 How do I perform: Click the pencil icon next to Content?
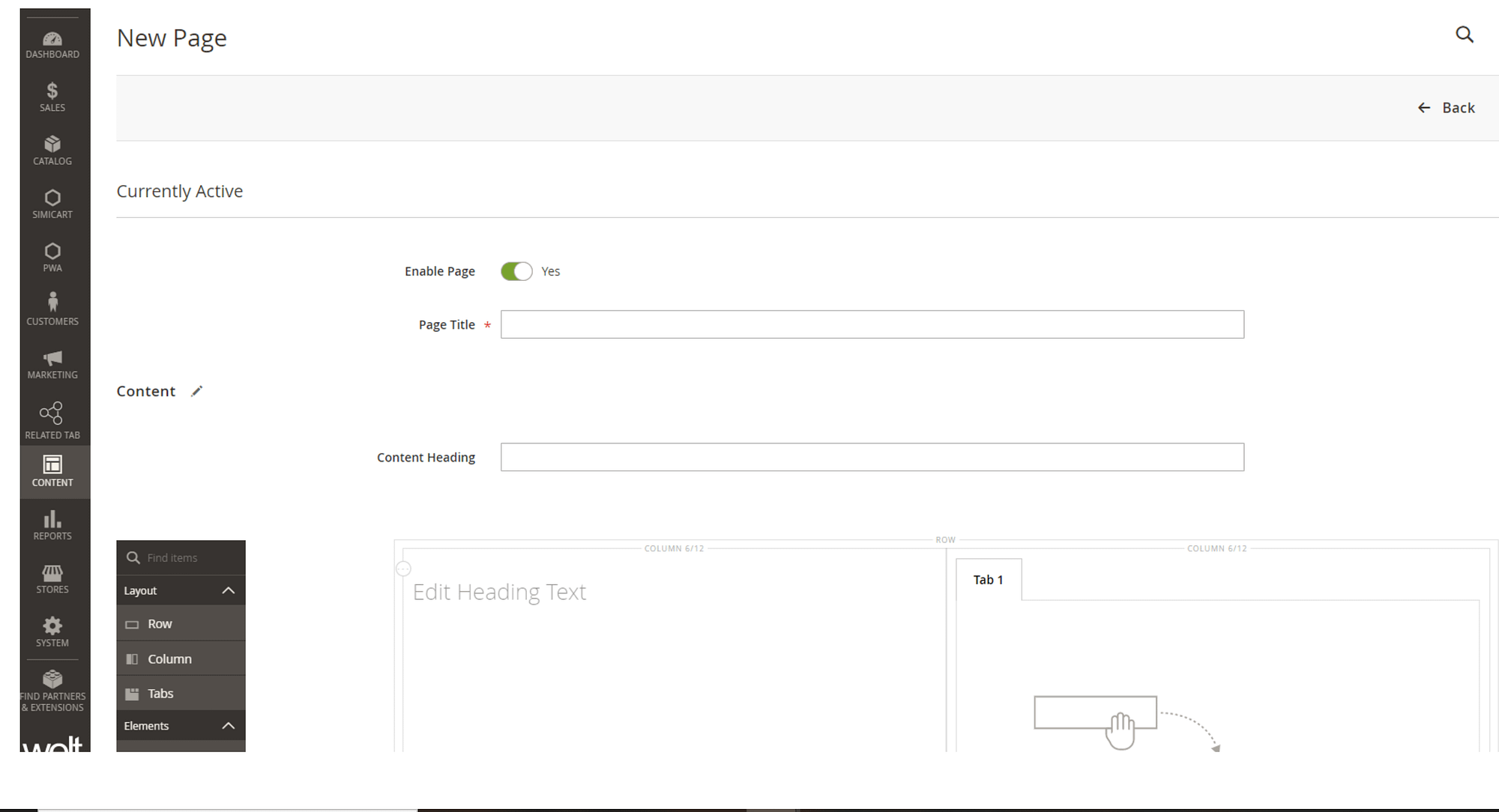point(196,391)
